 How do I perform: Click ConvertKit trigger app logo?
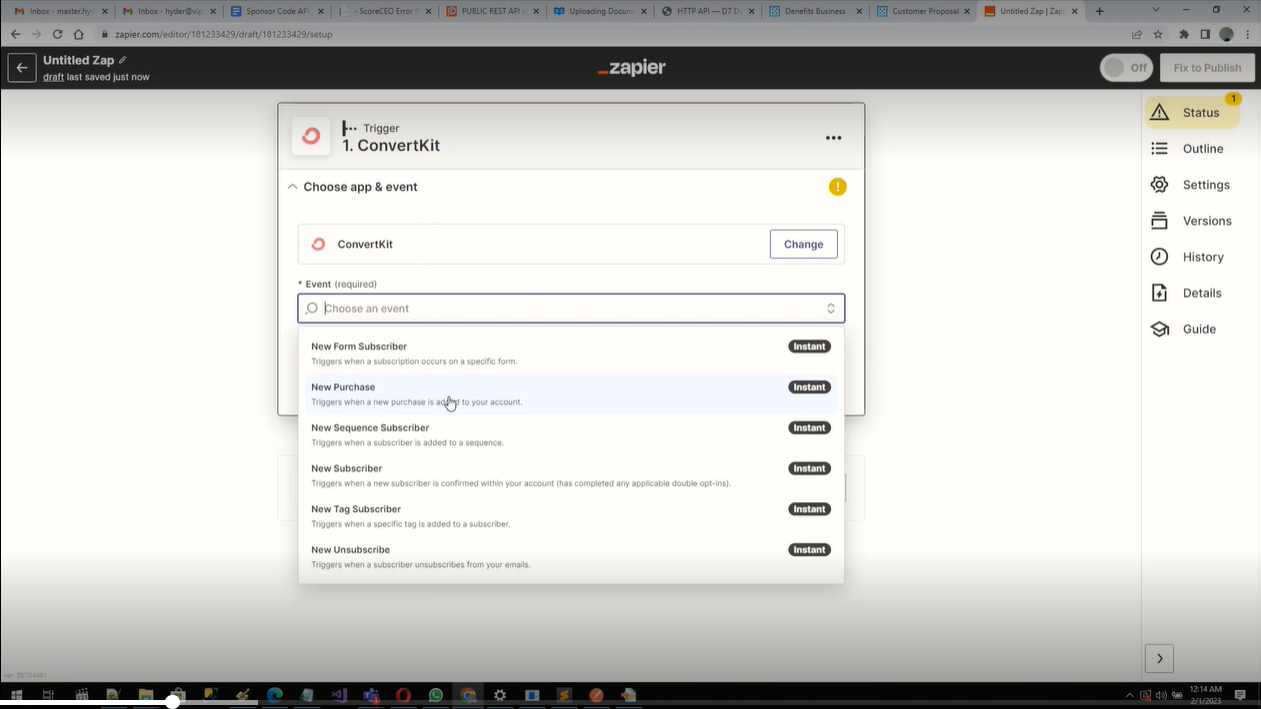click(x=311, y=137)
